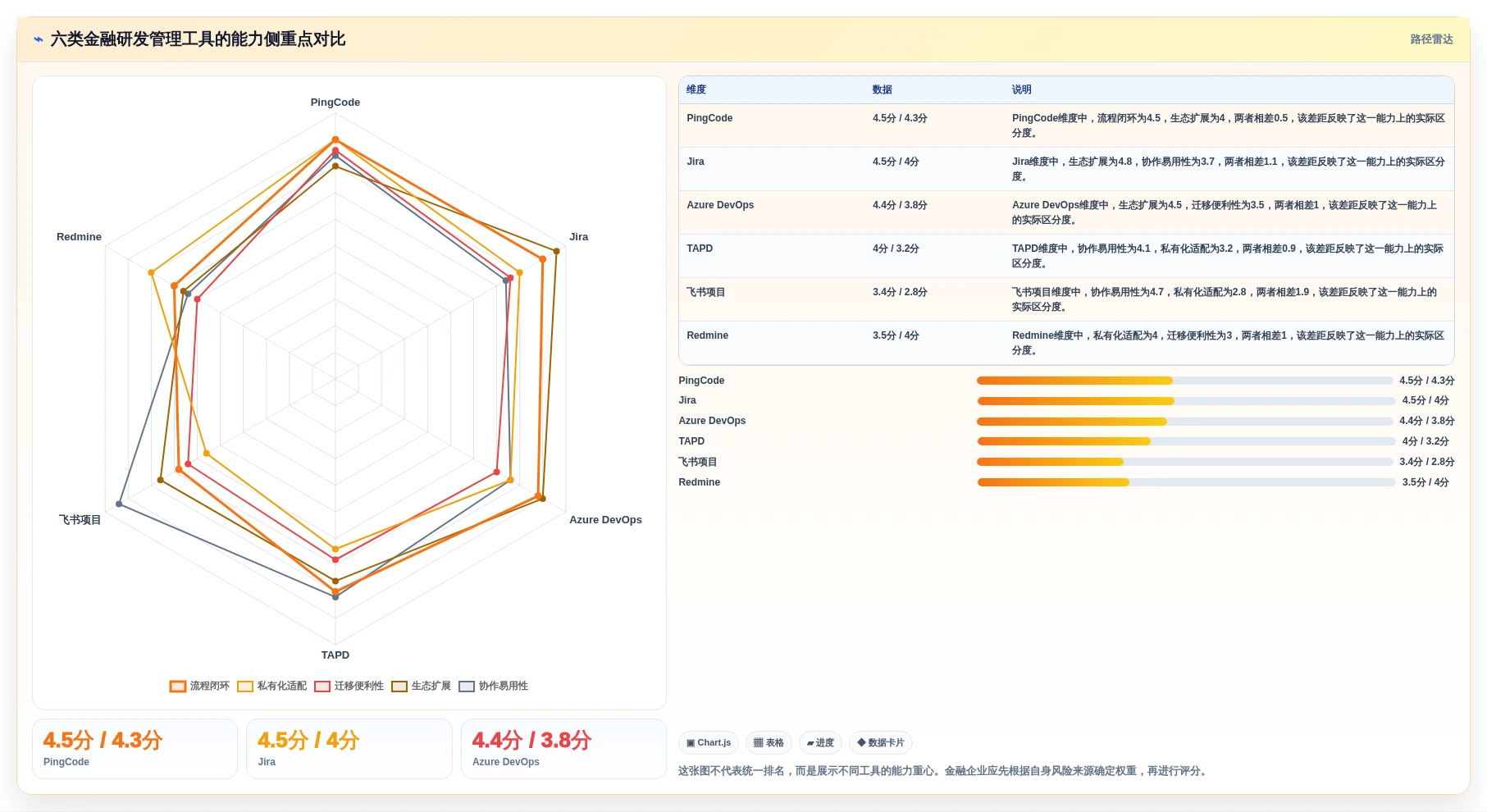
Task: Click the Chart.js tag chip
Action: [709, 743]
